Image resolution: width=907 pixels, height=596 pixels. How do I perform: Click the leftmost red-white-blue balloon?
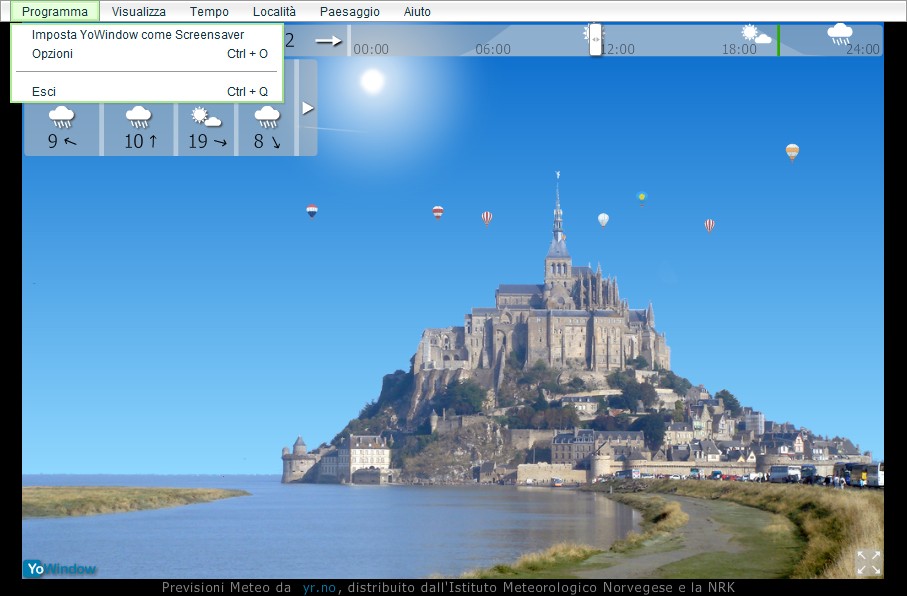pyautogui.click(x=312, y=211)
